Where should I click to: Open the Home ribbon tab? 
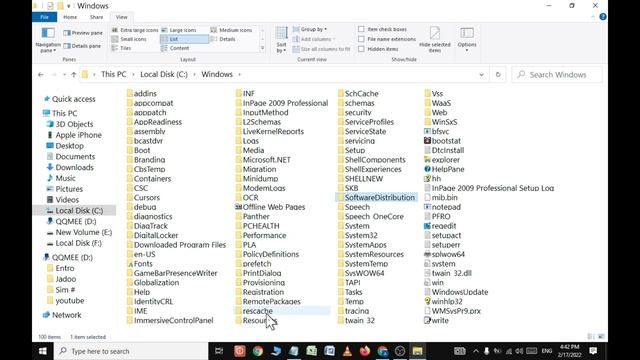tap(70, 17)
